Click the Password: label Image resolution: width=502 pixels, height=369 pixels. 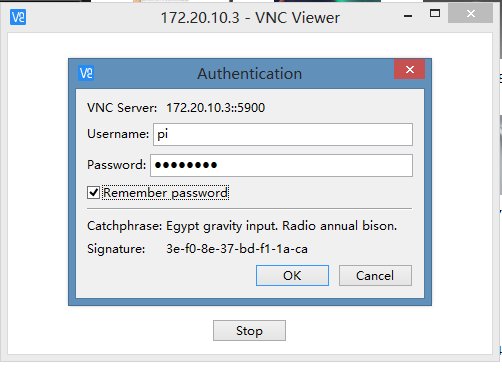[x=117, y=165]
